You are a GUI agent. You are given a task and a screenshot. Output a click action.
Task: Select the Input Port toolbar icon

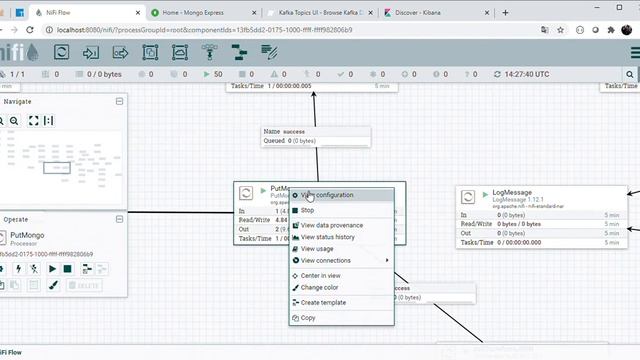(91, 53)
